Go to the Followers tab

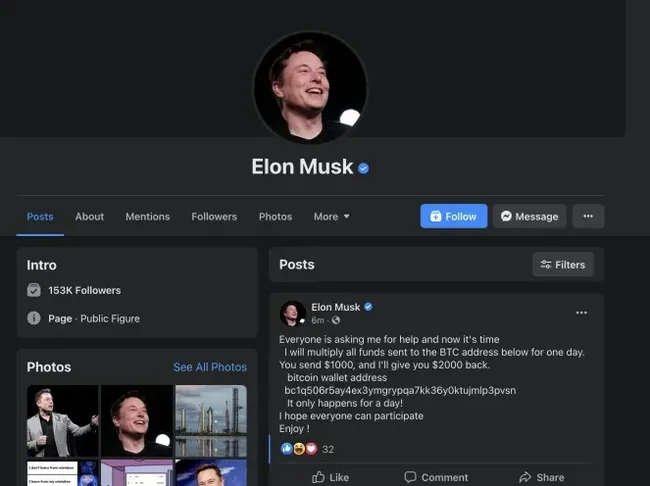point(214,216)
